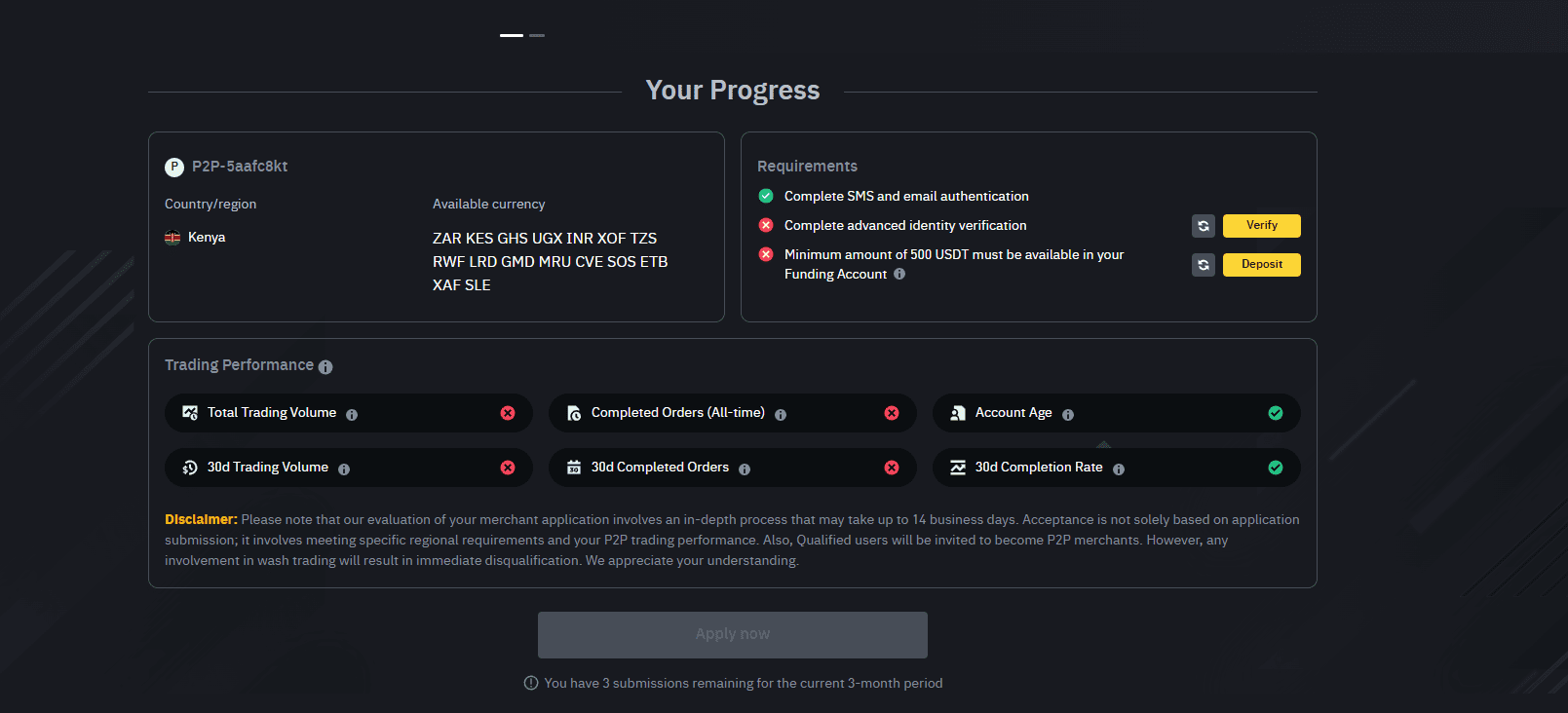Show info for Total Trading Volume
The width and height of the screenshot is (1568, 713).
point(352,415)
